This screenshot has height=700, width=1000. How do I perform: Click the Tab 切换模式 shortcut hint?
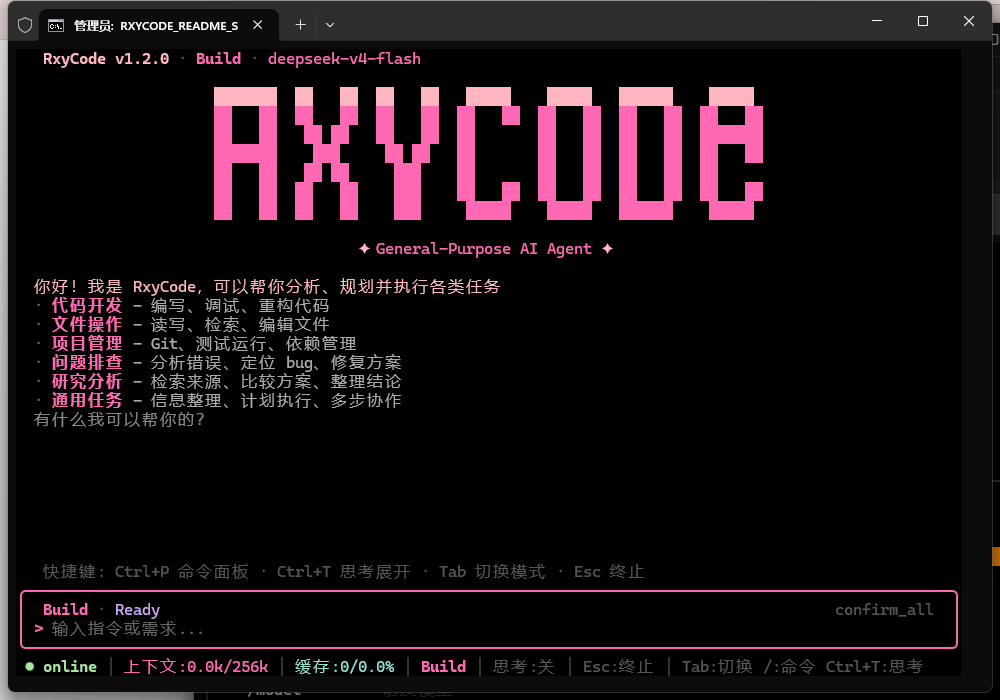[x=492, y=572]
